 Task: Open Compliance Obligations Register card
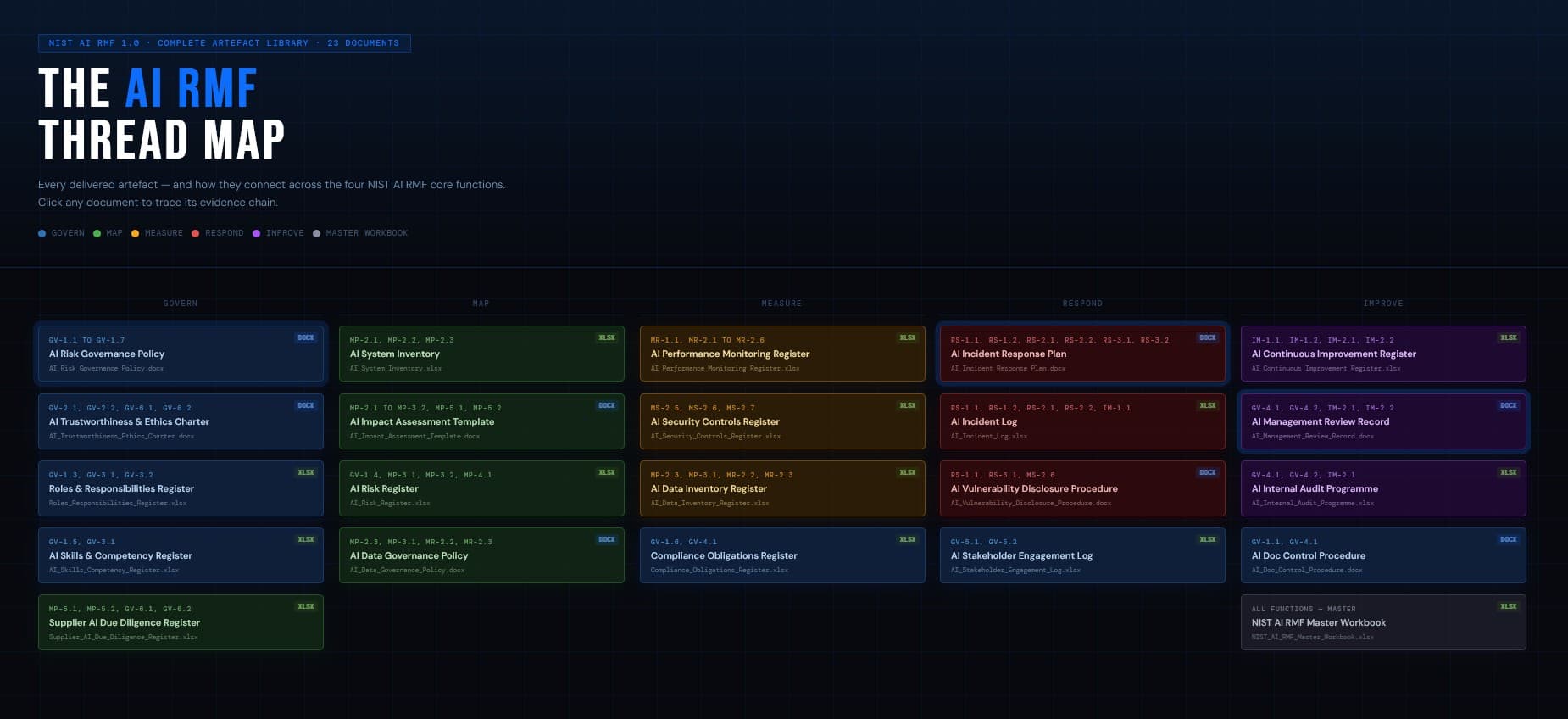(782, 555)
